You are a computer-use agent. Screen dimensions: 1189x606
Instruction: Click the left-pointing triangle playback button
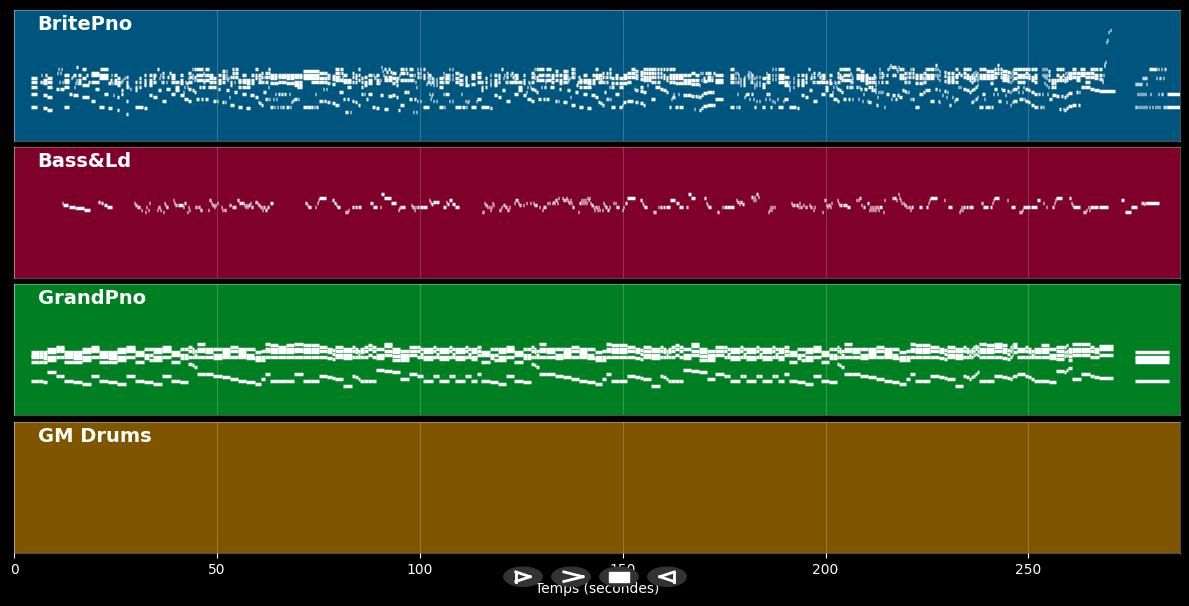pos(666,577)
